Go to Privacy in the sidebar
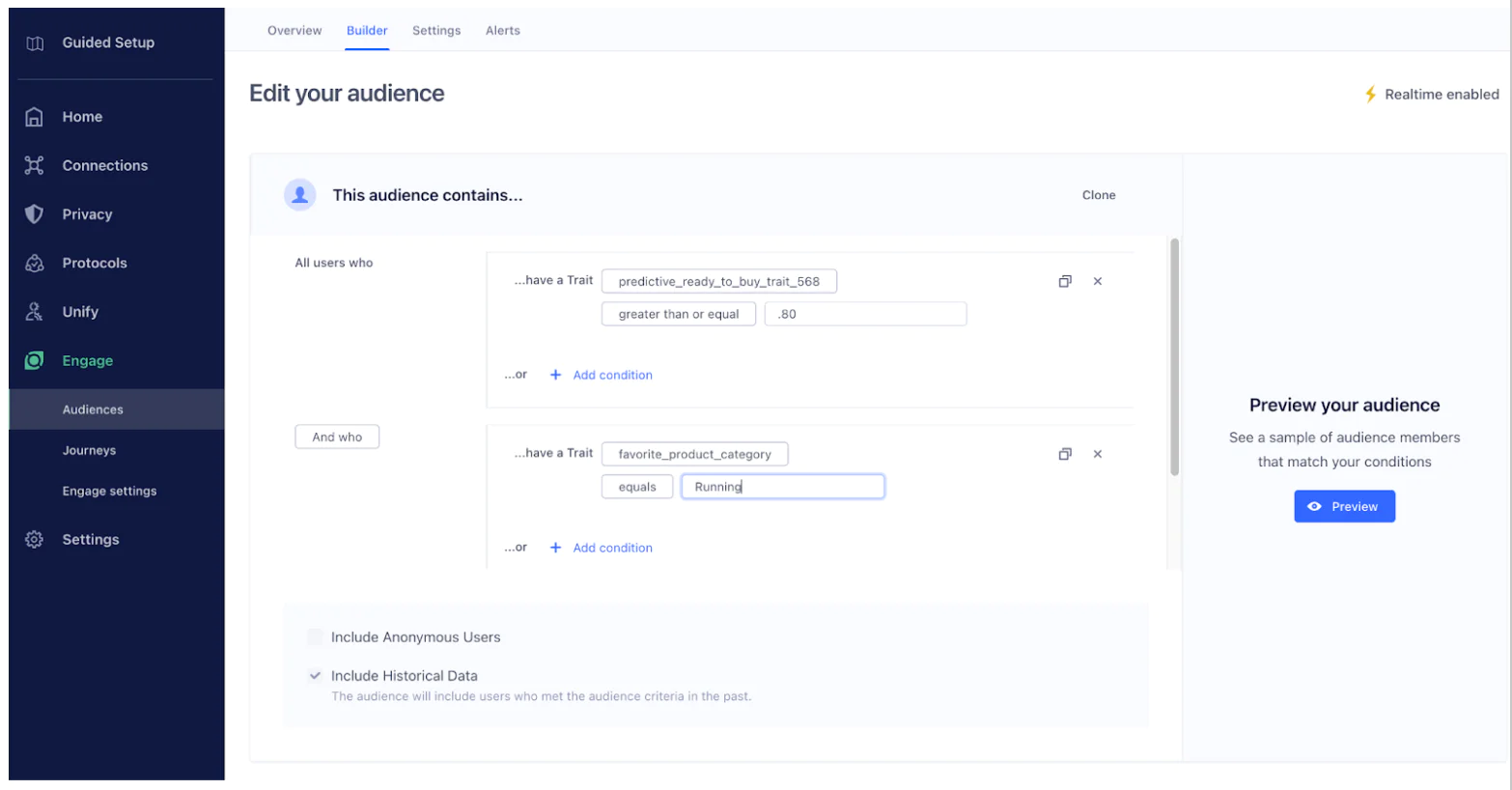This screenshot has width=1512, height=790. click(85, 213)
